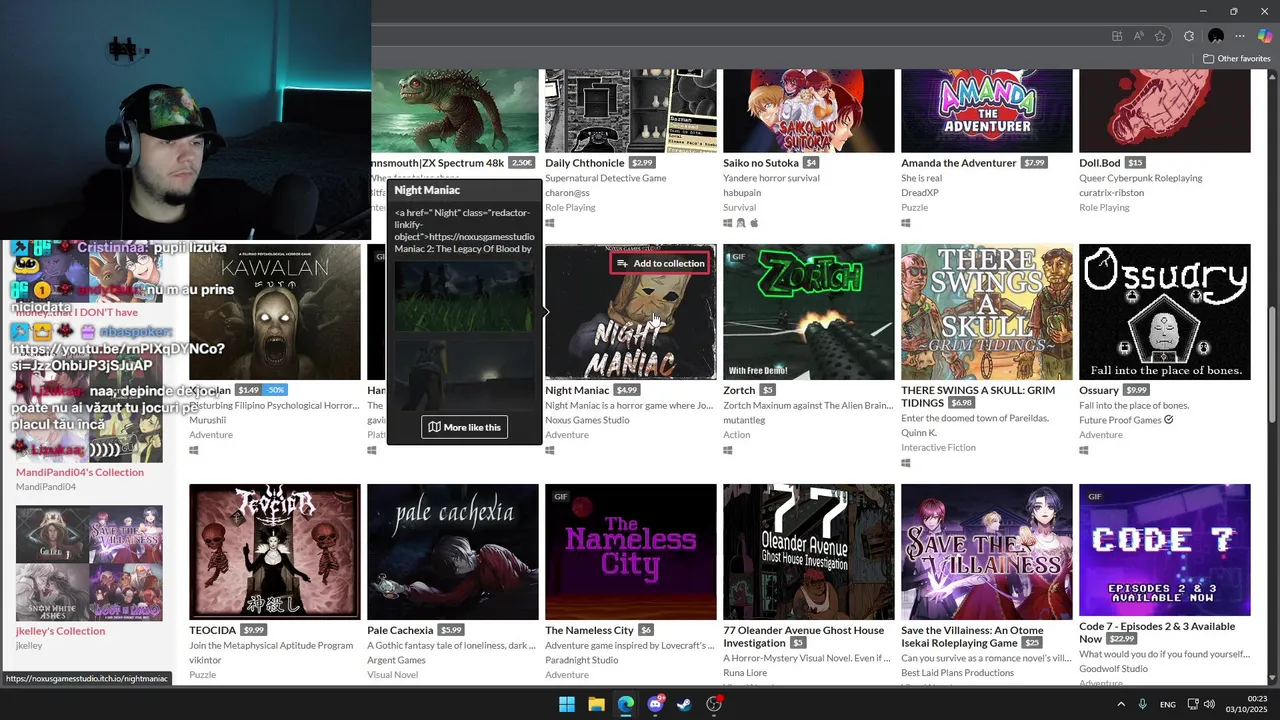Image resolution: width=1280 pixels, height=720 pixels.
Task: Click the $4.99 price tag on Night Maniac
Action: (628, 390)
